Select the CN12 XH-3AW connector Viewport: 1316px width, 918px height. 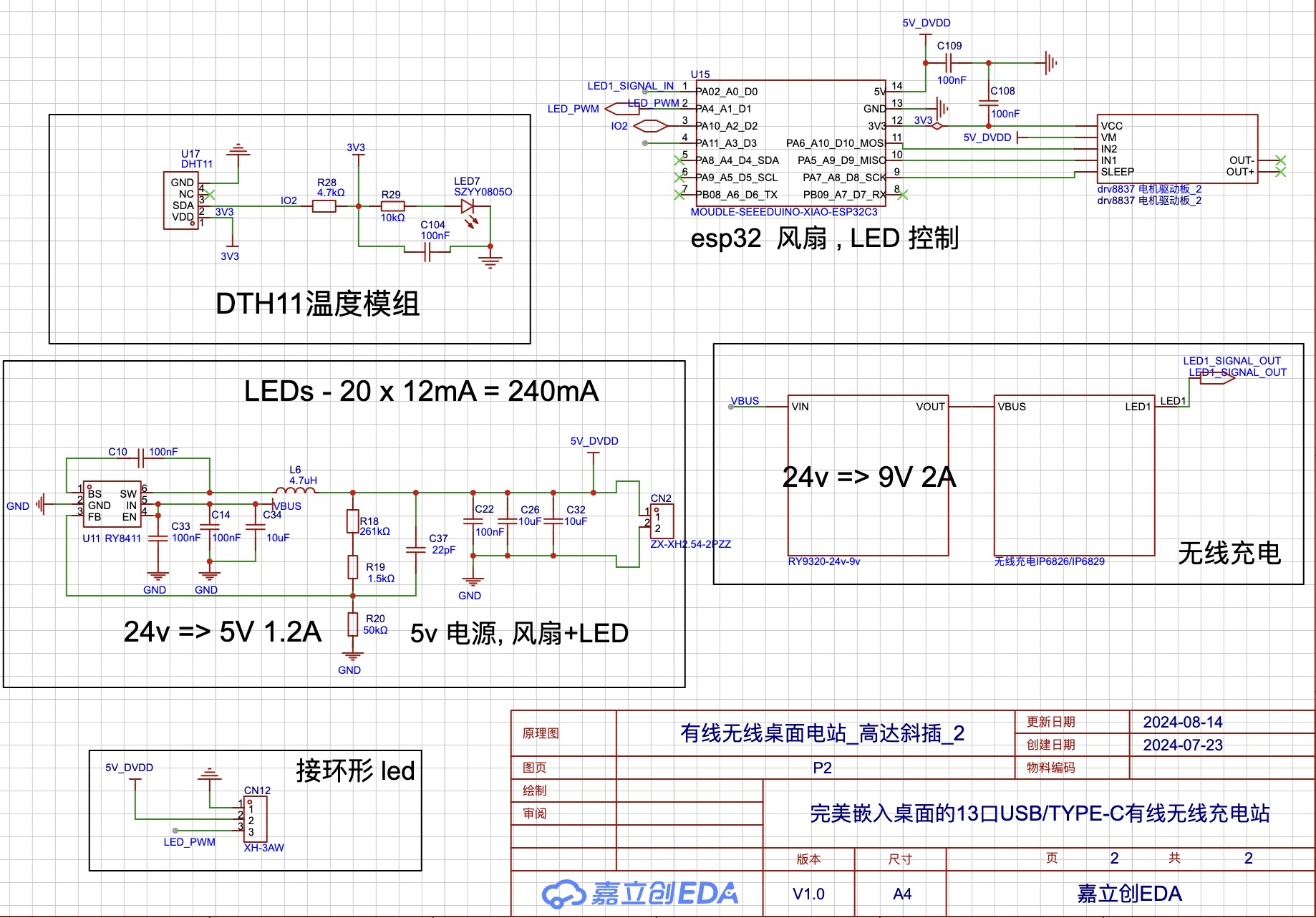click(x=256, y=818)
